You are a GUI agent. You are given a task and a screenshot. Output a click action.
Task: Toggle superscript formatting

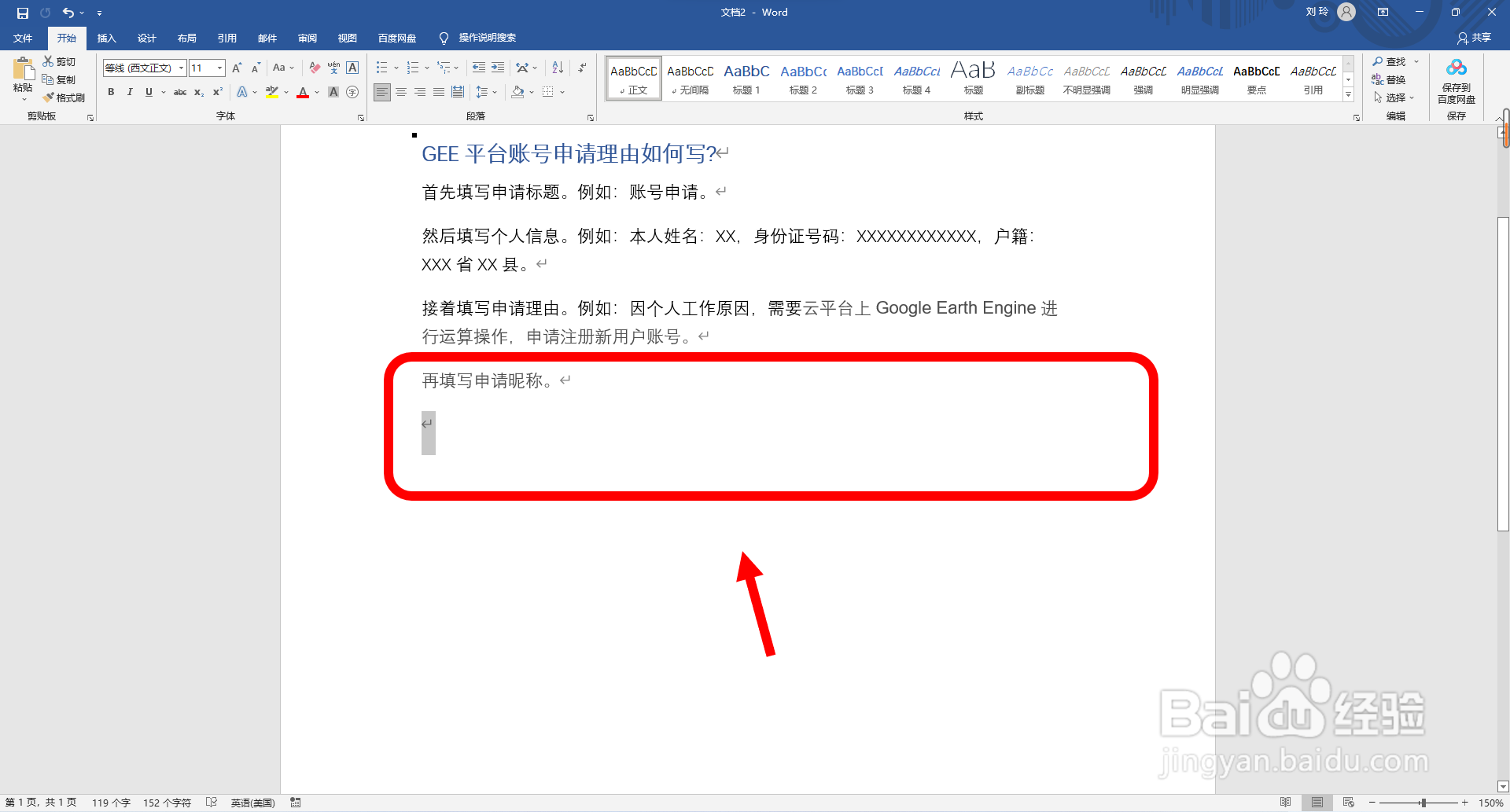[x=218, y=92]
